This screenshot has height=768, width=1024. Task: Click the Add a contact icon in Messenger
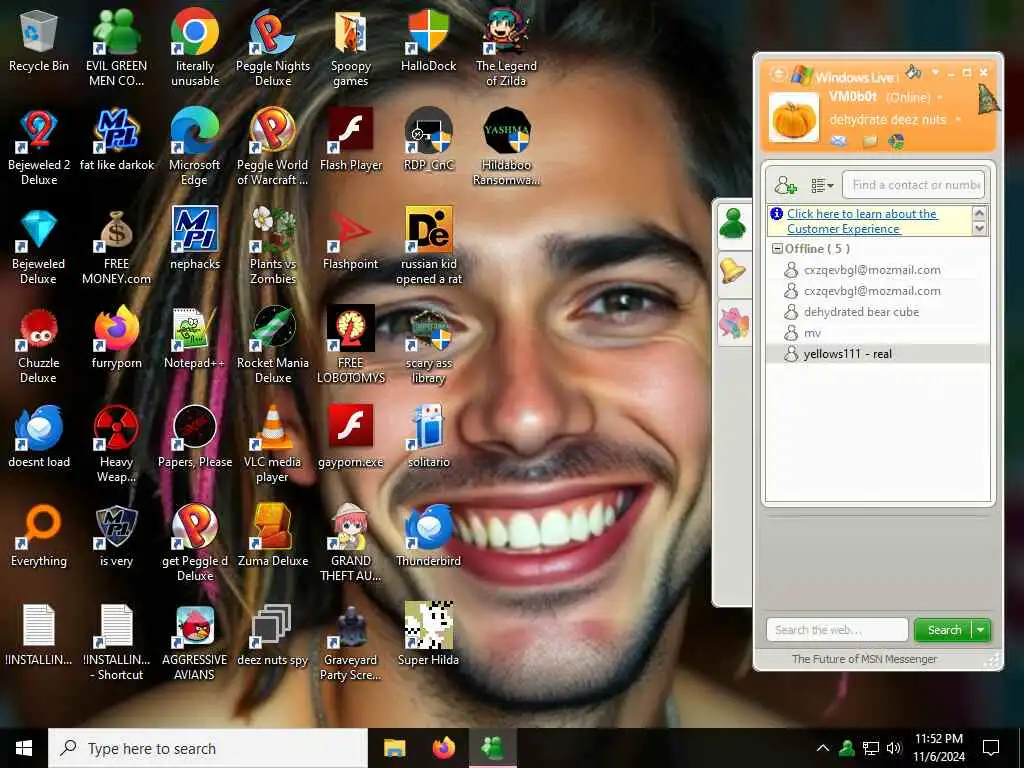tap(786, 185)
